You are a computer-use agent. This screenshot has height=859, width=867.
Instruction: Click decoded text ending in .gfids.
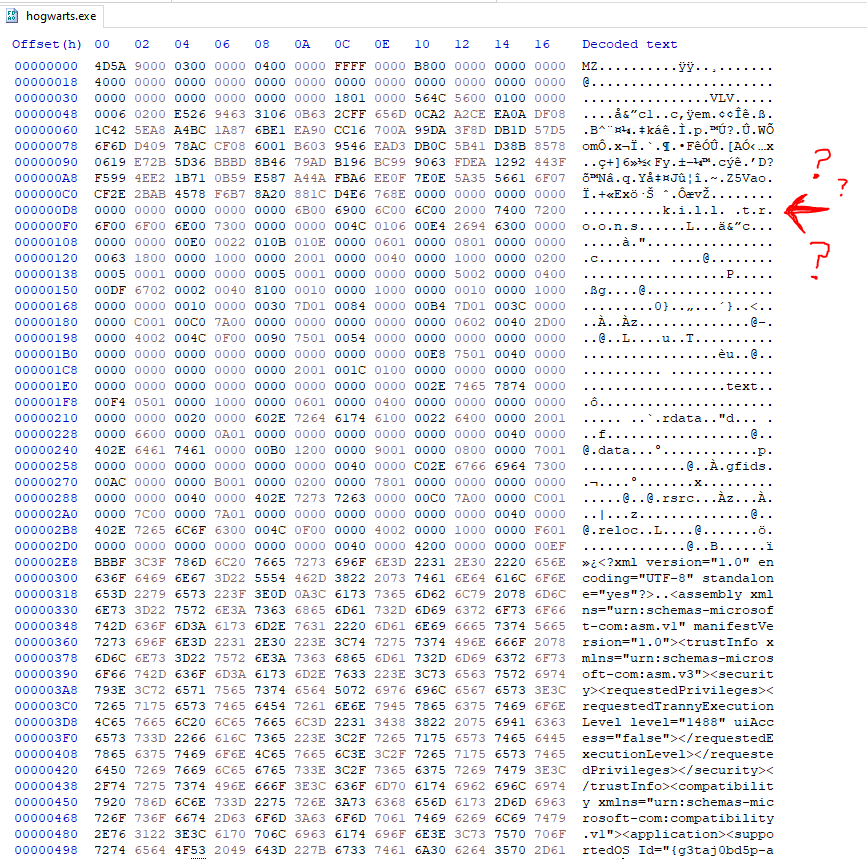click(677, 467)
